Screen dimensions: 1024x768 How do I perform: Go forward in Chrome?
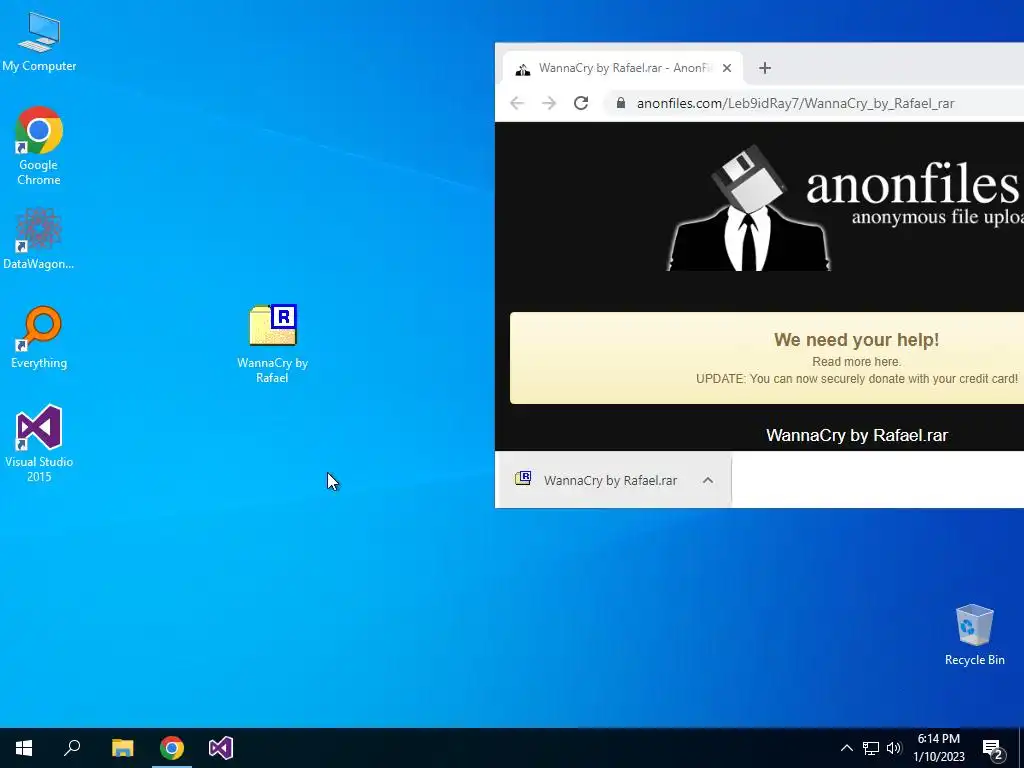[x=549, y=103]
